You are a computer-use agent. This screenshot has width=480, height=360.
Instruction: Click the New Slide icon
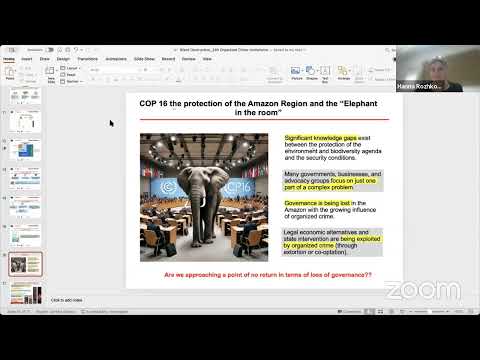[50, 71]
